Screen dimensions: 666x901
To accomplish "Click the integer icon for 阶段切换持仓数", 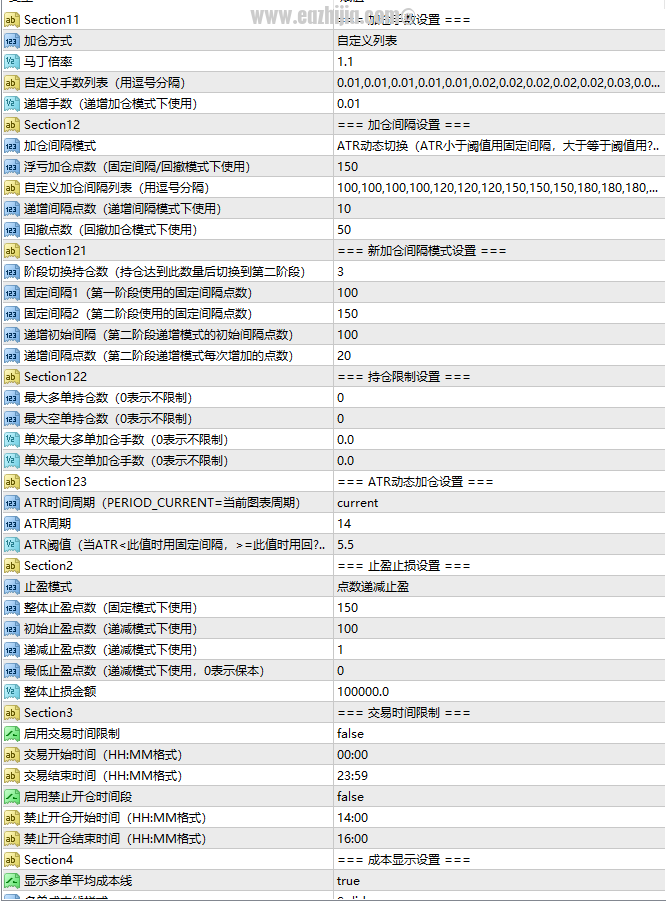I will (11, 272).
